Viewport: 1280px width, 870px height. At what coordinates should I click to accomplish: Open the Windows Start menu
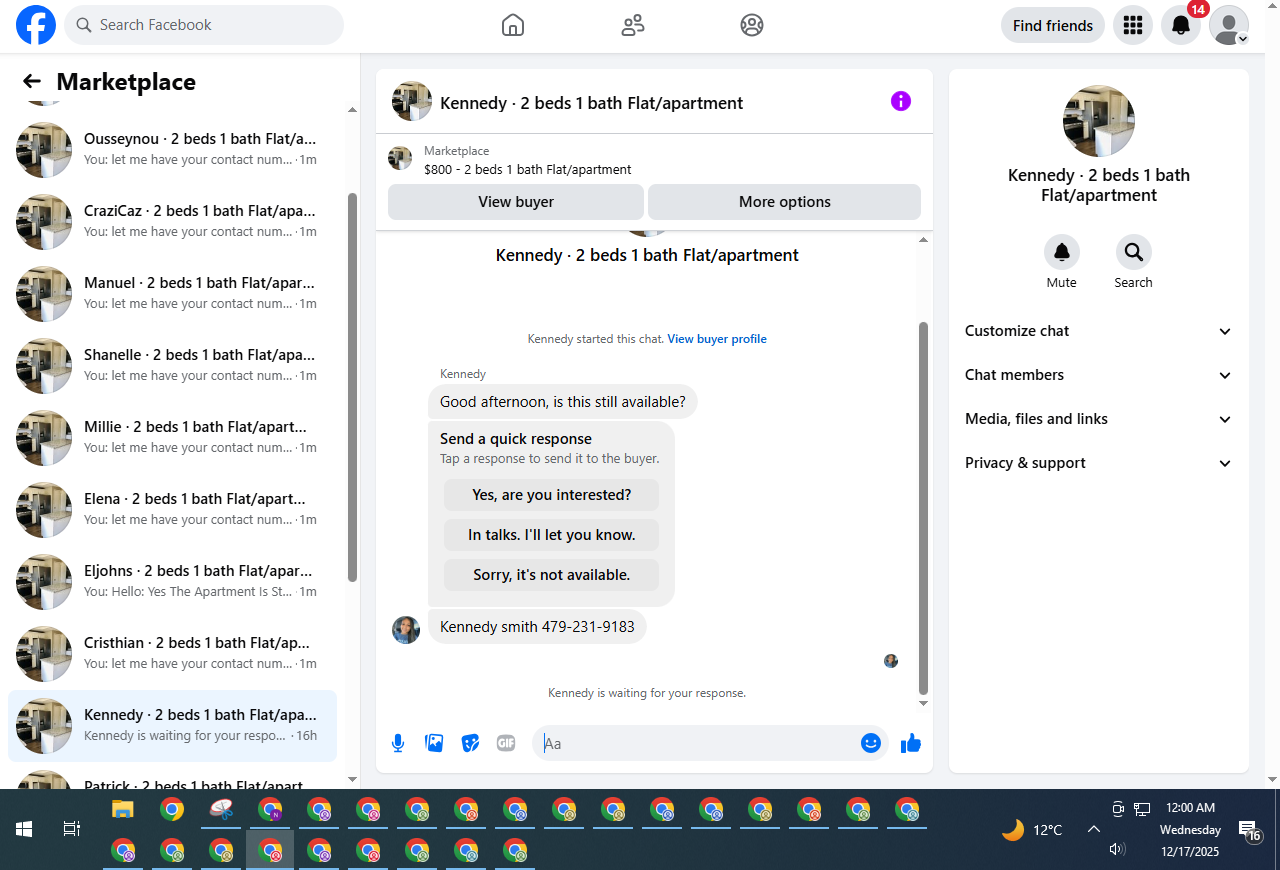(24, 829)
